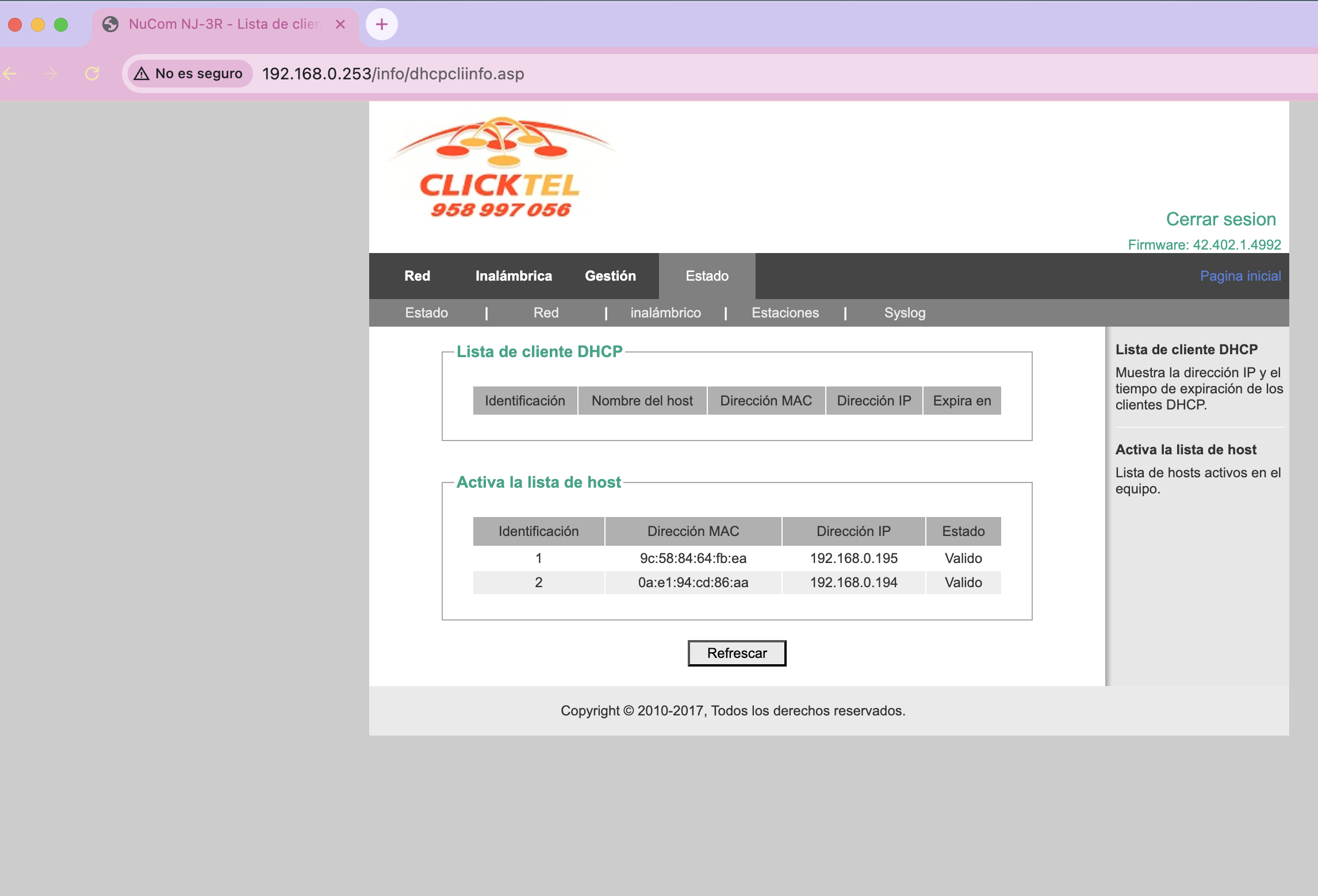
Task: Reload the current page
Action: pyautogui.click(x=92, y=74)
